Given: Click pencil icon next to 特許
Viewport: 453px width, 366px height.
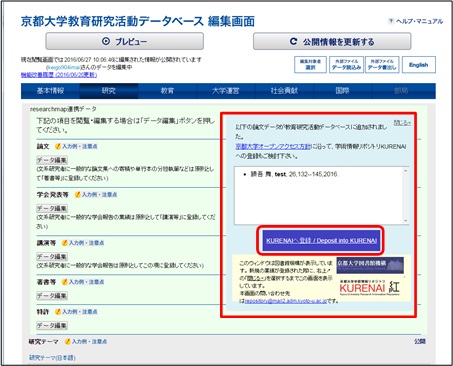Looking at the screenshot, I should pos(58,312).
